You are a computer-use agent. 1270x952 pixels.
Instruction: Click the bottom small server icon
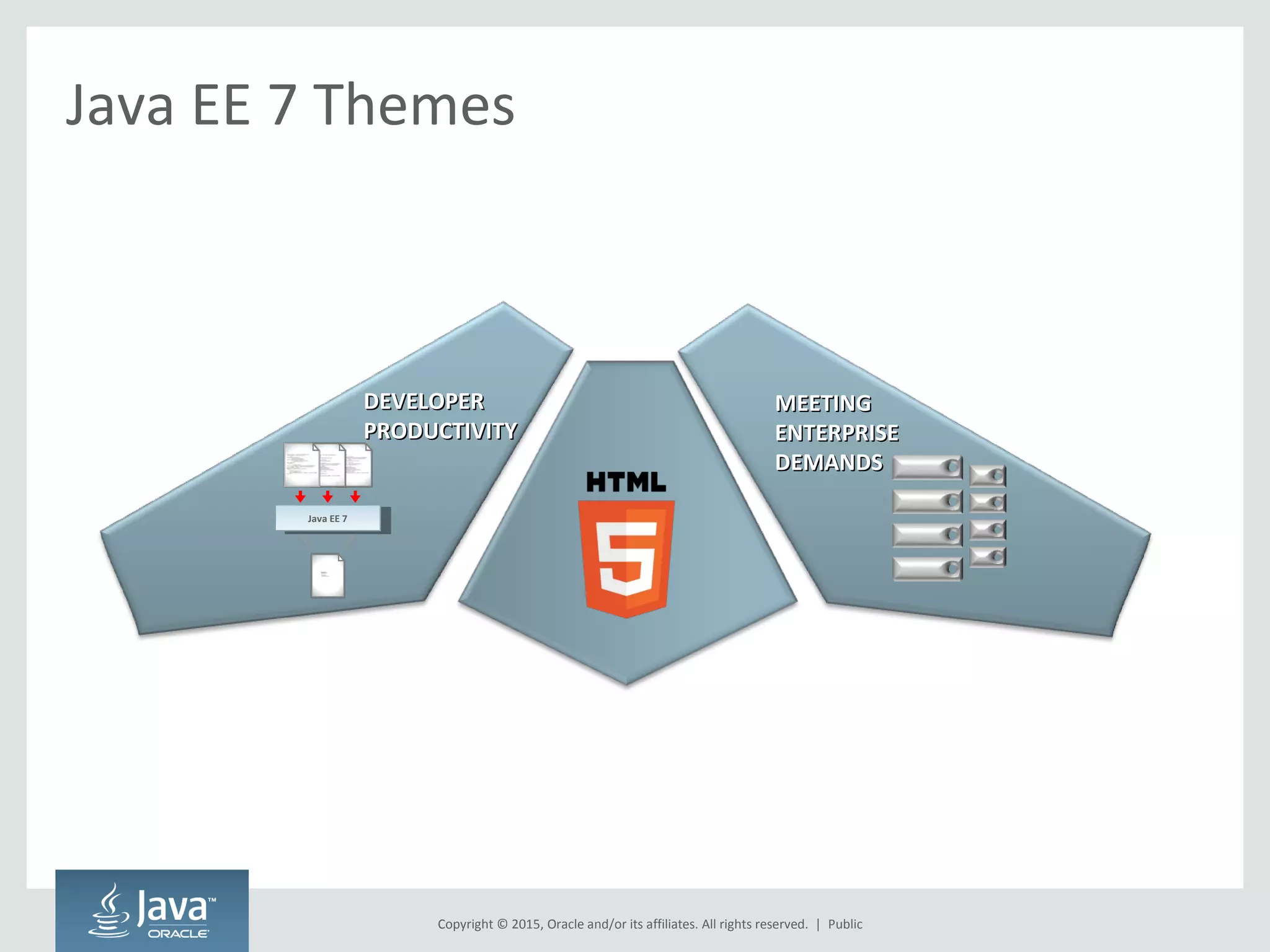click(987, 557)
